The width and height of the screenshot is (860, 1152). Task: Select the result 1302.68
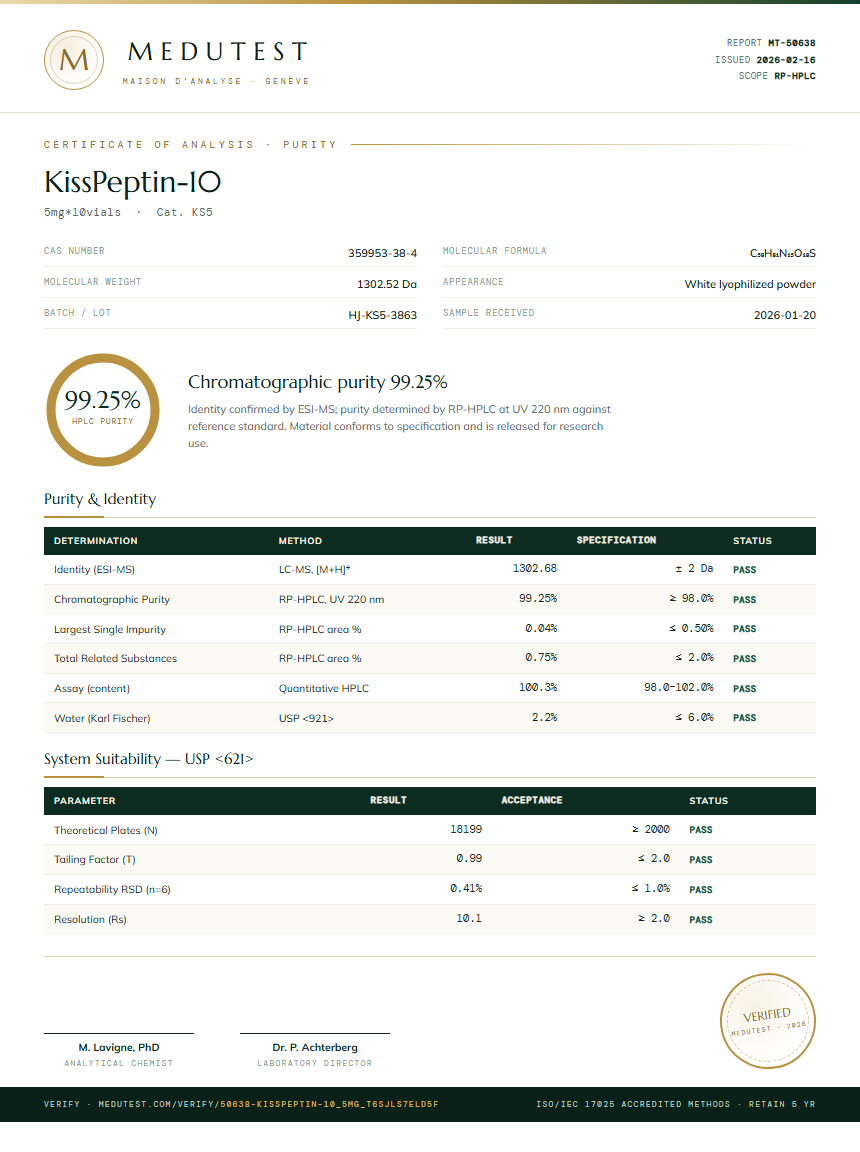coord(535,569)
